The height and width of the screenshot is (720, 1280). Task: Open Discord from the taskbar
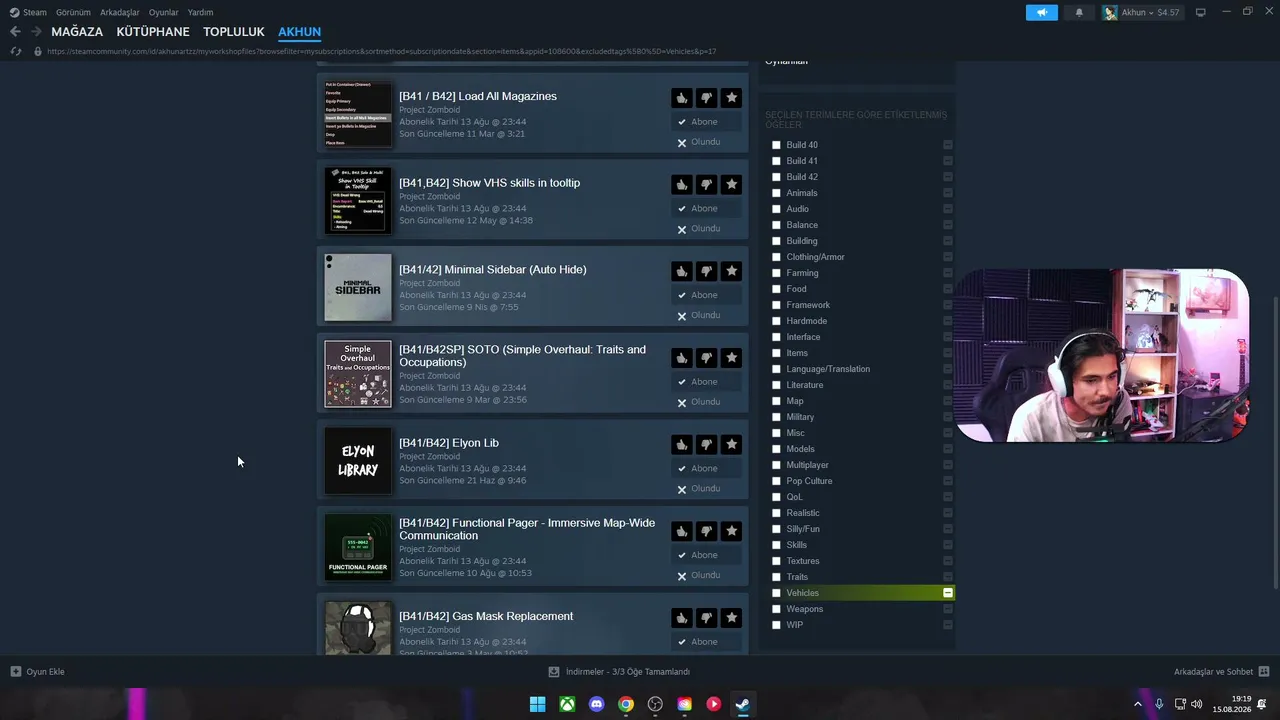pyautogui.click(x=597, y=704)
